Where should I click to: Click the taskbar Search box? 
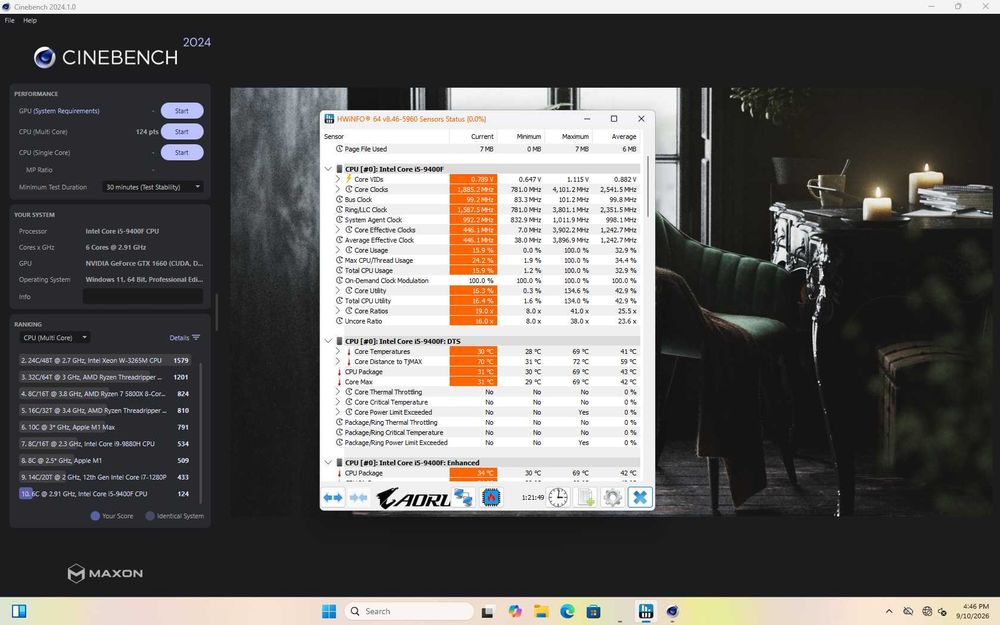click(x=409, y=611)
